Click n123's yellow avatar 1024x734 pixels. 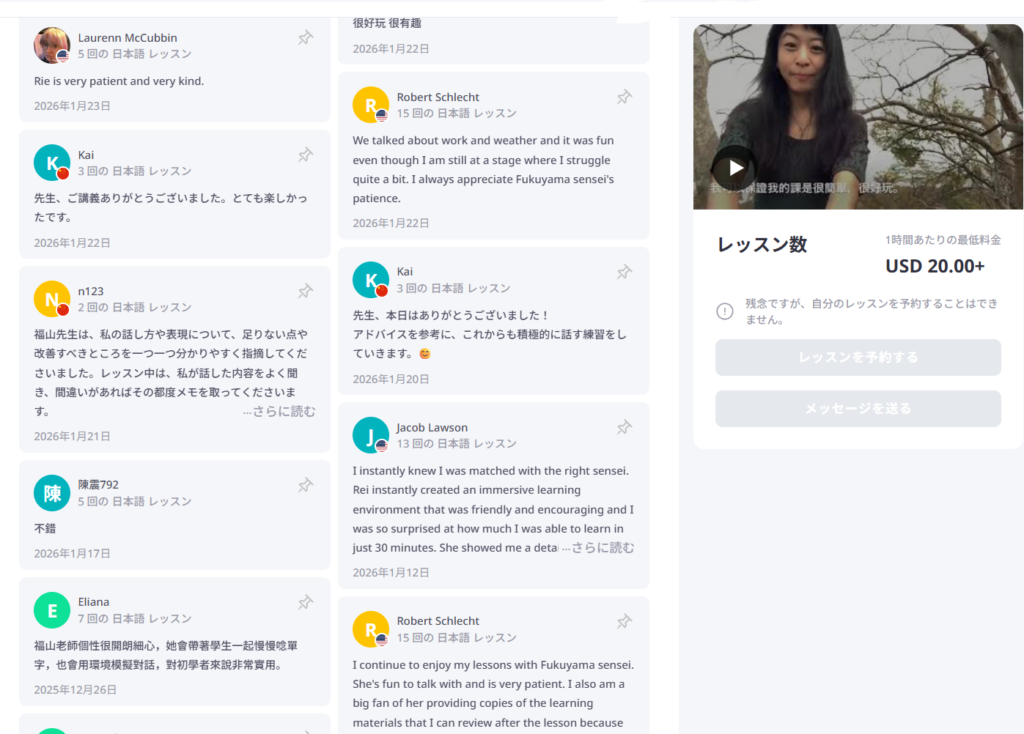pos(52,299)
